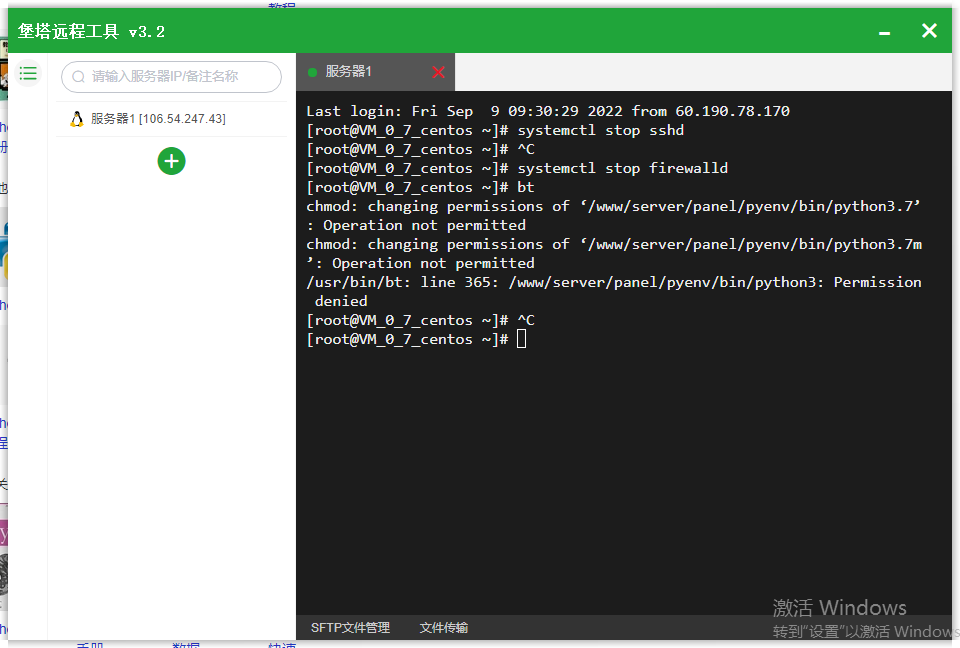
Task: Minimize the 堡塔远程工具 window
Action: (884, 32)
